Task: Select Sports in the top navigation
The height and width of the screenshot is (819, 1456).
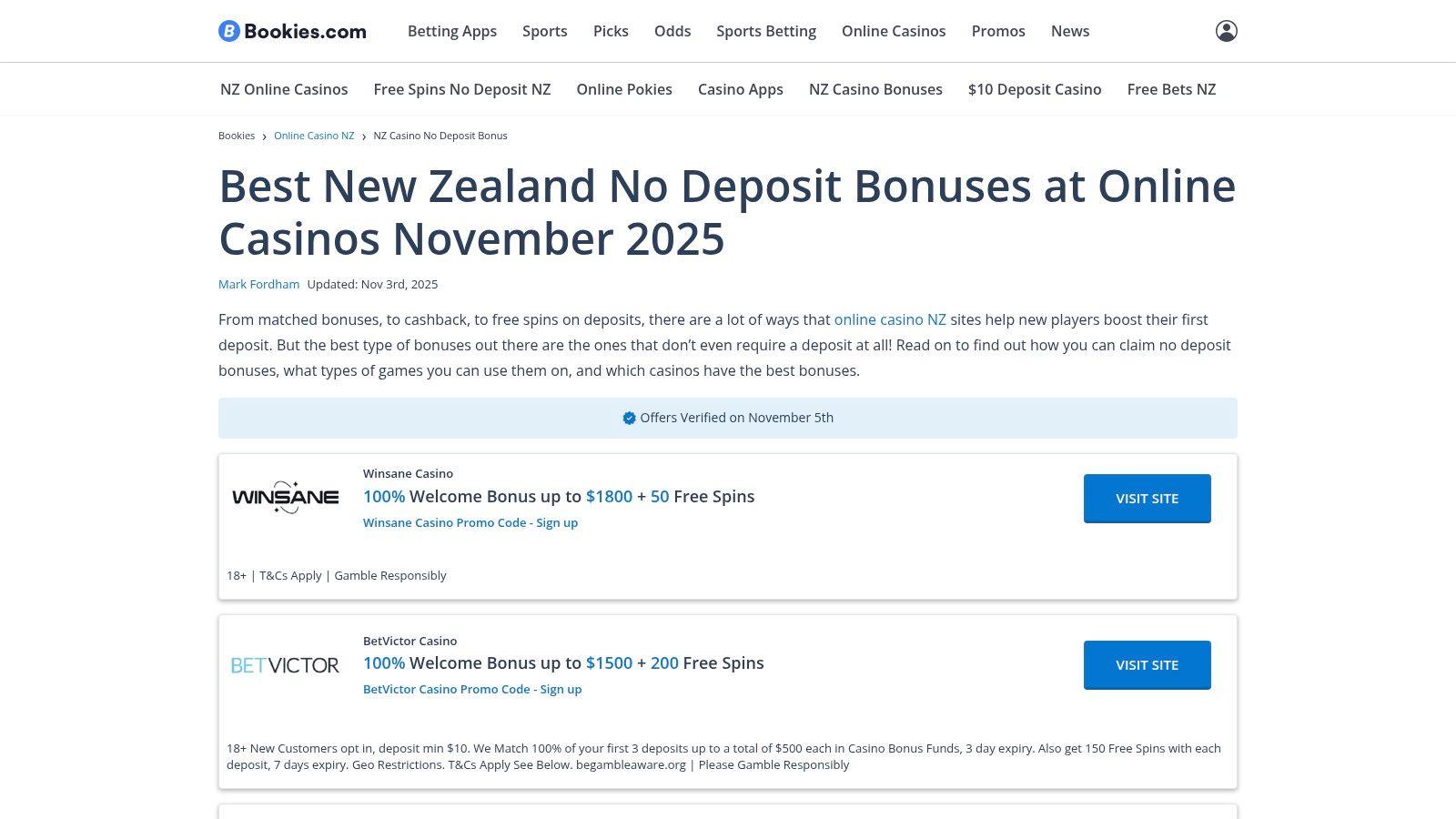Action: point(544,31)
